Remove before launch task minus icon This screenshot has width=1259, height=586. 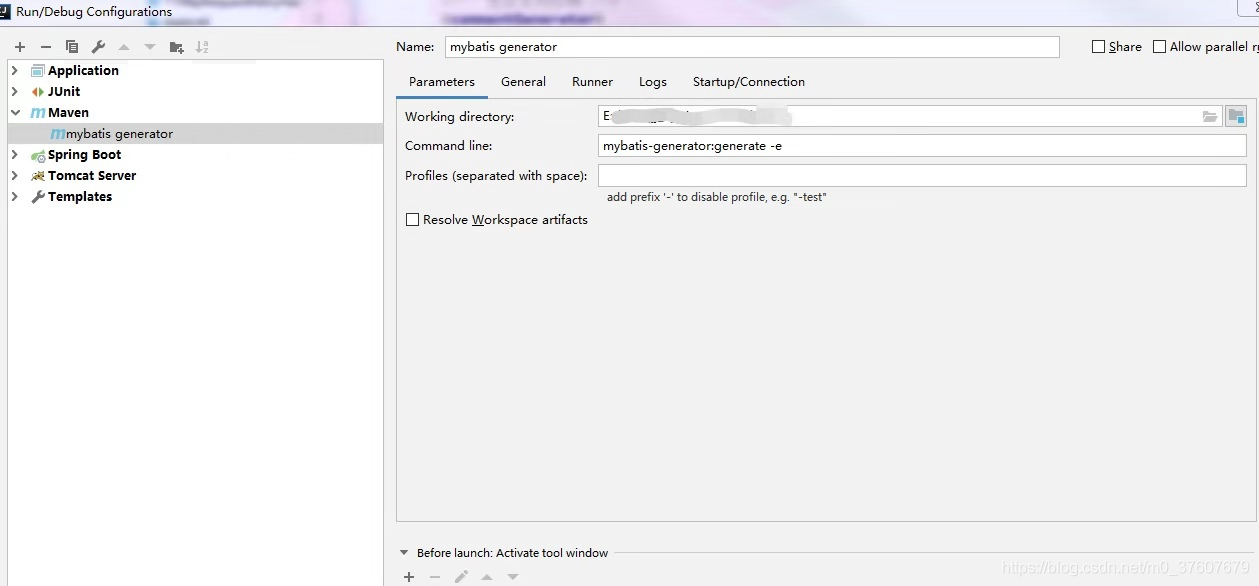(435, 577)
